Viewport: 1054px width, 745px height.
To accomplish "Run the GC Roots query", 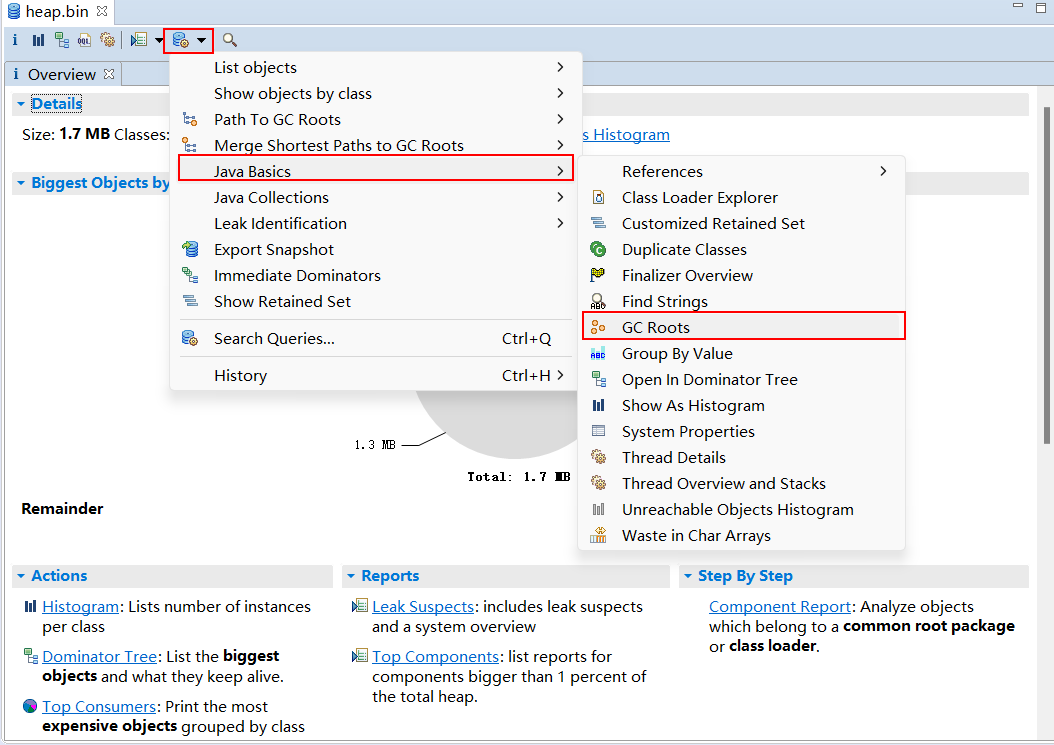I will (741, 327).
